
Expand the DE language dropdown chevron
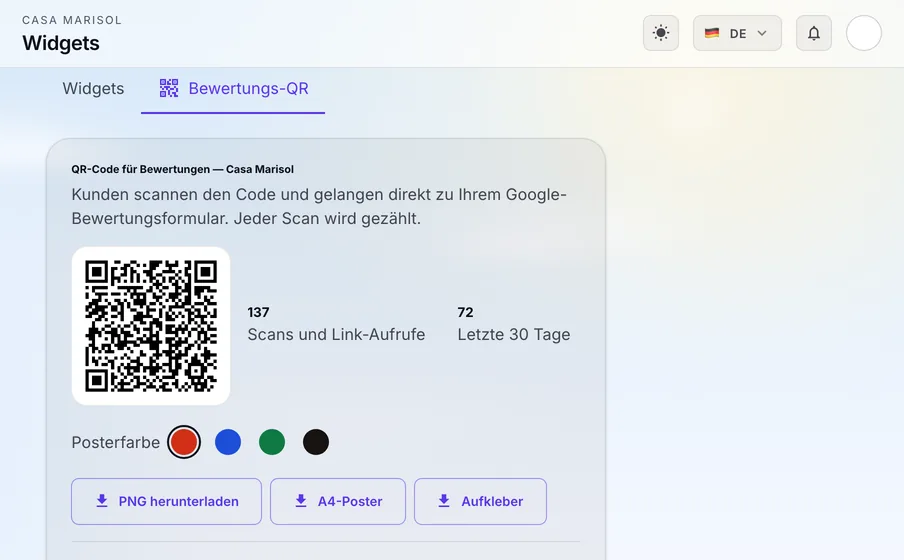click(762, 33)
